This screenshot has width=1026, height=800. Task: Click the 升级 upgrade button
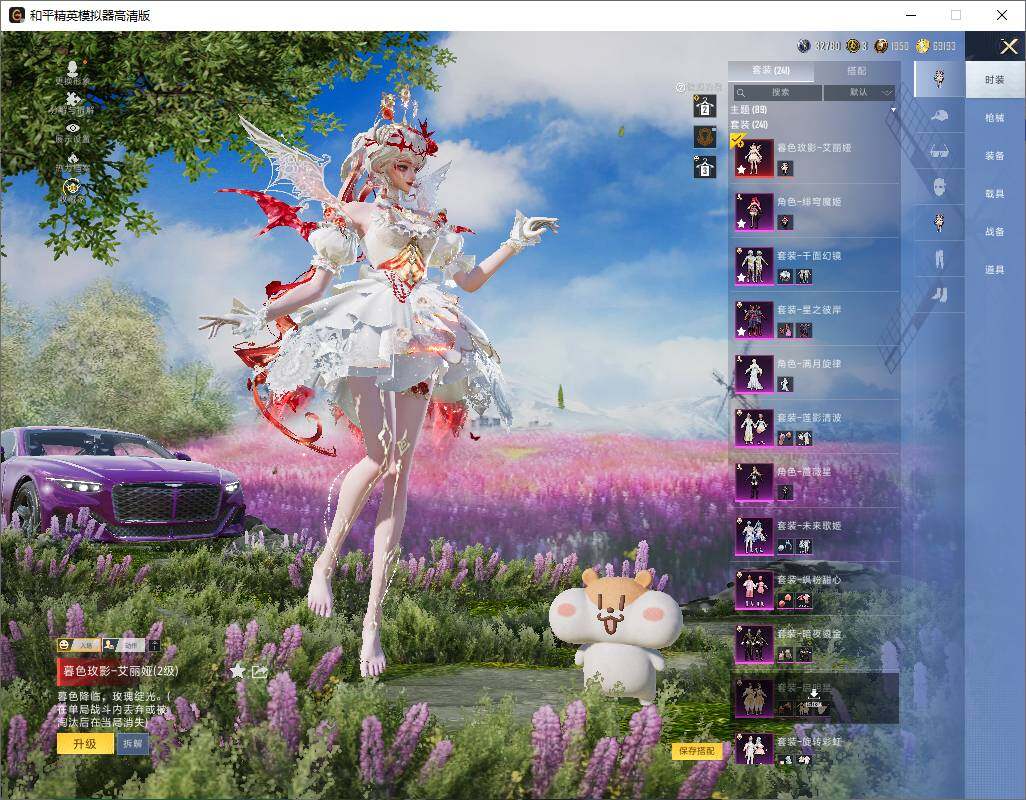(x=85, y=744)
